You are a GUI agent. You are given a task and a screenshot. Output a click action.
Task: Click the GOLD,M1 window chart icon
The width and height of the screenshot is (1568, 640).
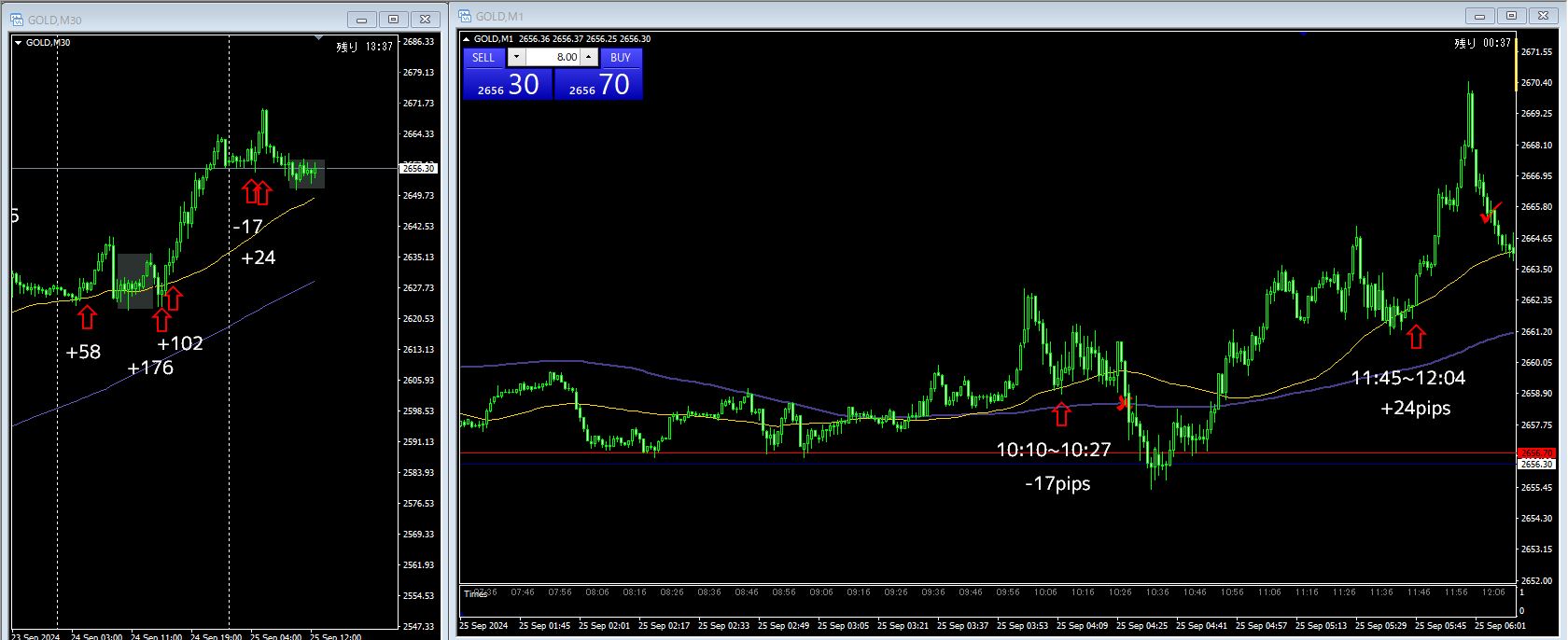465,16
